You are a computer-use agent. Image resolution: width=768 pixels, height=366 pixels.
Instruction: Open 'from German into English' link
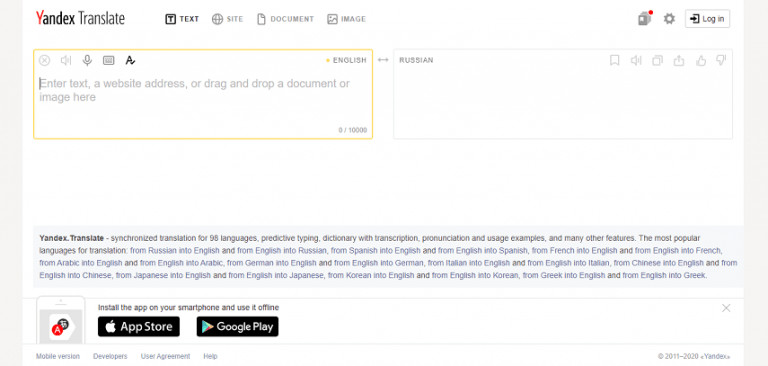[x=272, y=263]
